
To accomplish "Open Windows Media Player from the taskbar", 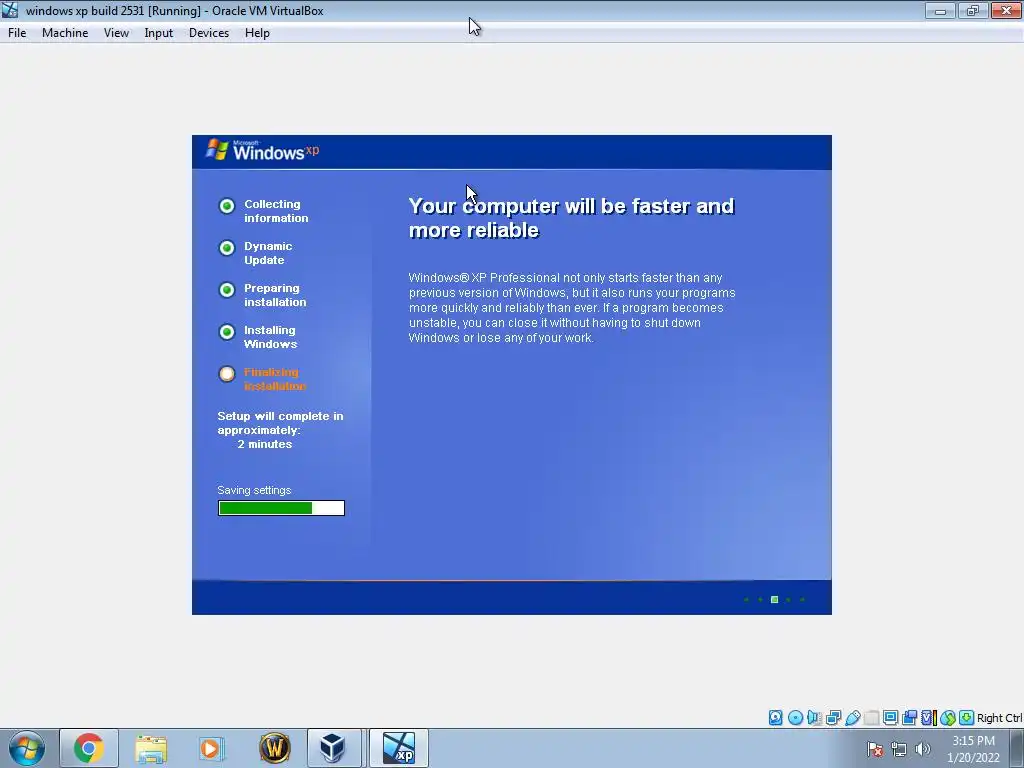I will (212, 748).
